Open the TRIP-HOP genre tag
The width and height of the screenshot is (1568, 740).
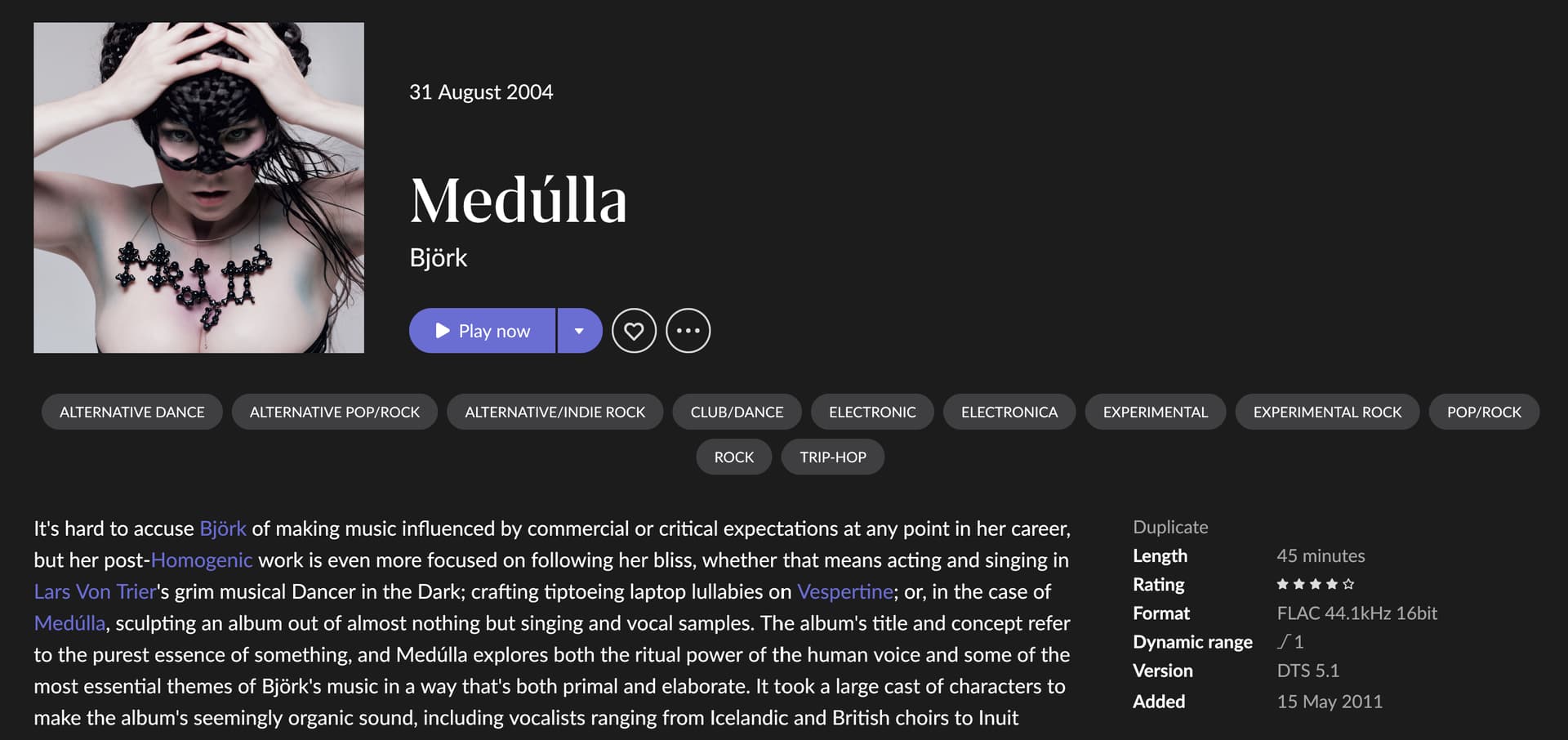coord(832,457)
